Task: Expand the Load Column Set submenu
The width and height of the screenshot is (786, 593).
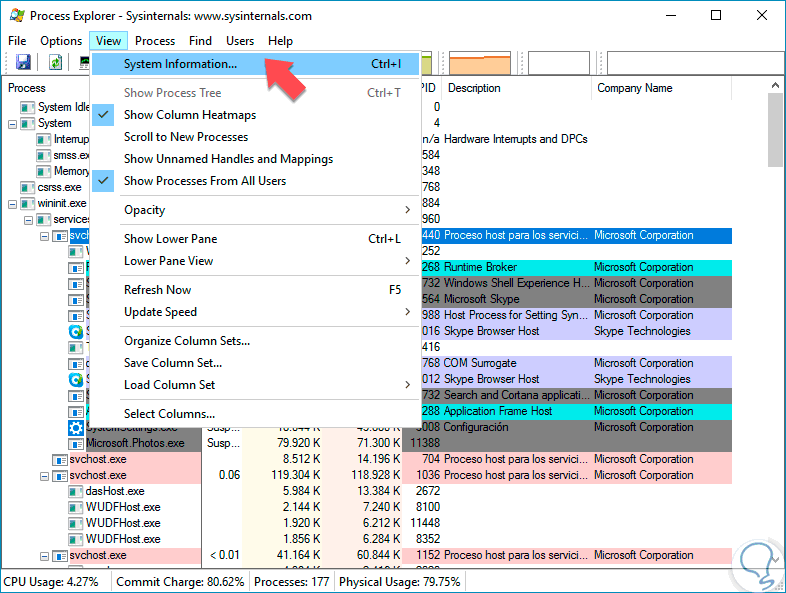Action: [x=255, y=384]
